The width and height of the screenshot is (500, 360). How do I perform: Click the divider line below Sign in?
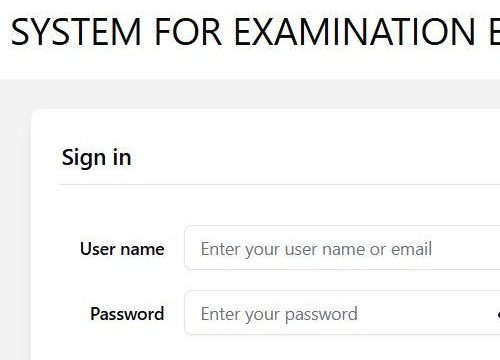279,184
